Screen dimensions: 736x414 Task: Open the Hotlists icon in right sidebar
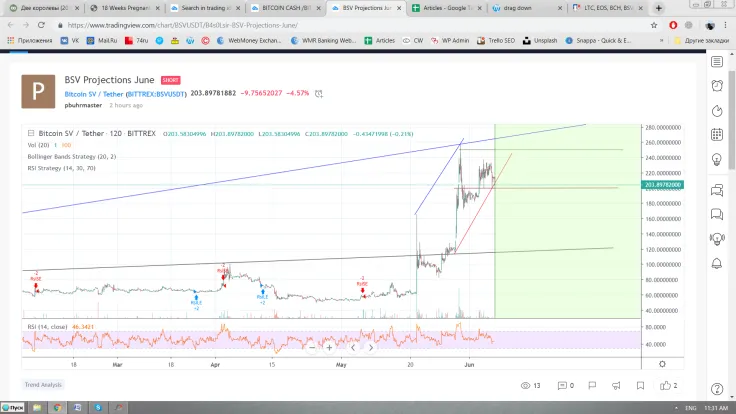point(717,111)
